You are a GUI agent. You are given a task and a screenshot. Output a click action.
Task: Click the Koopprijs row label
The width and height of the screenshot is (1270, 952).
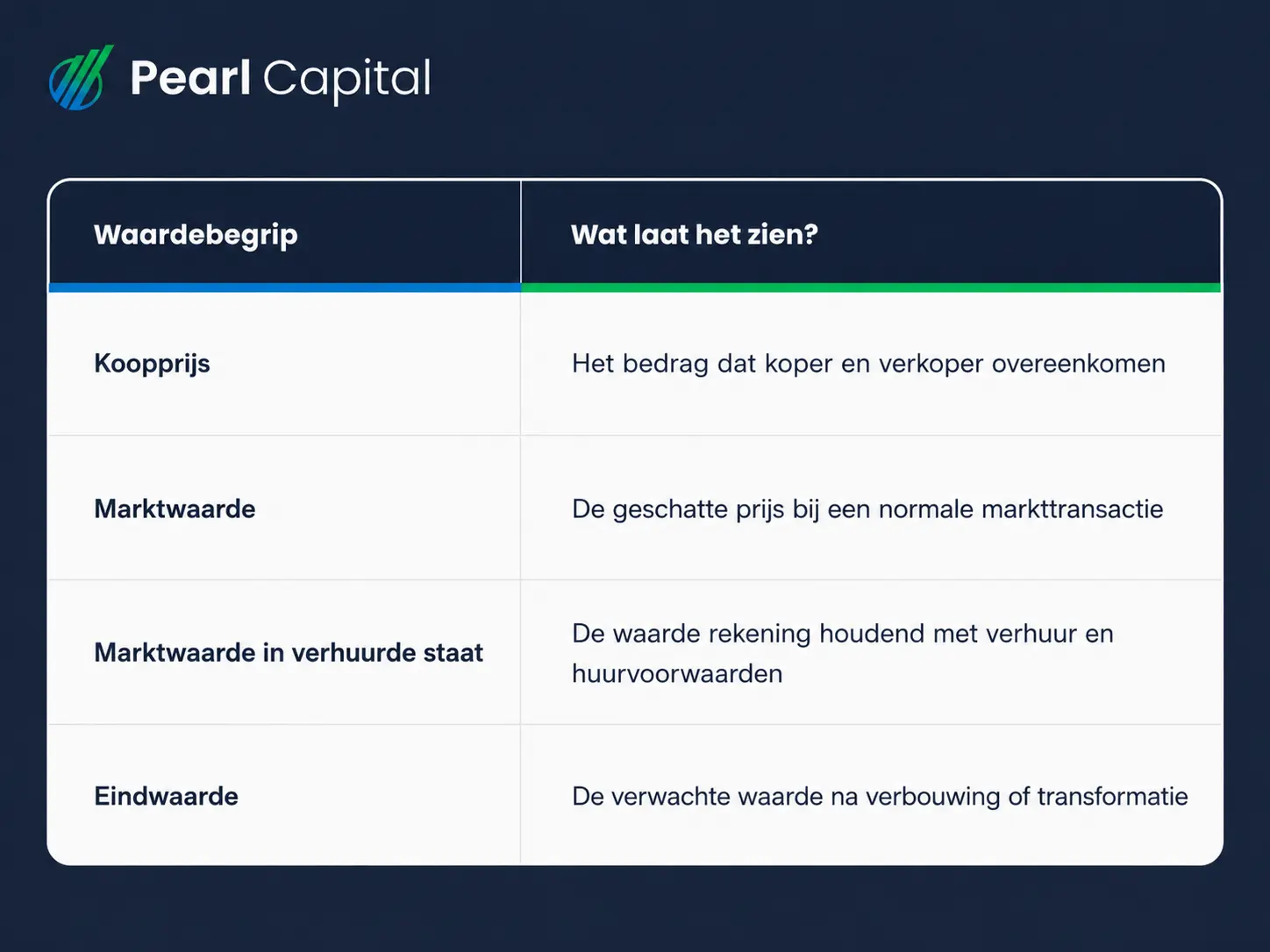click(x=152, y=364)
